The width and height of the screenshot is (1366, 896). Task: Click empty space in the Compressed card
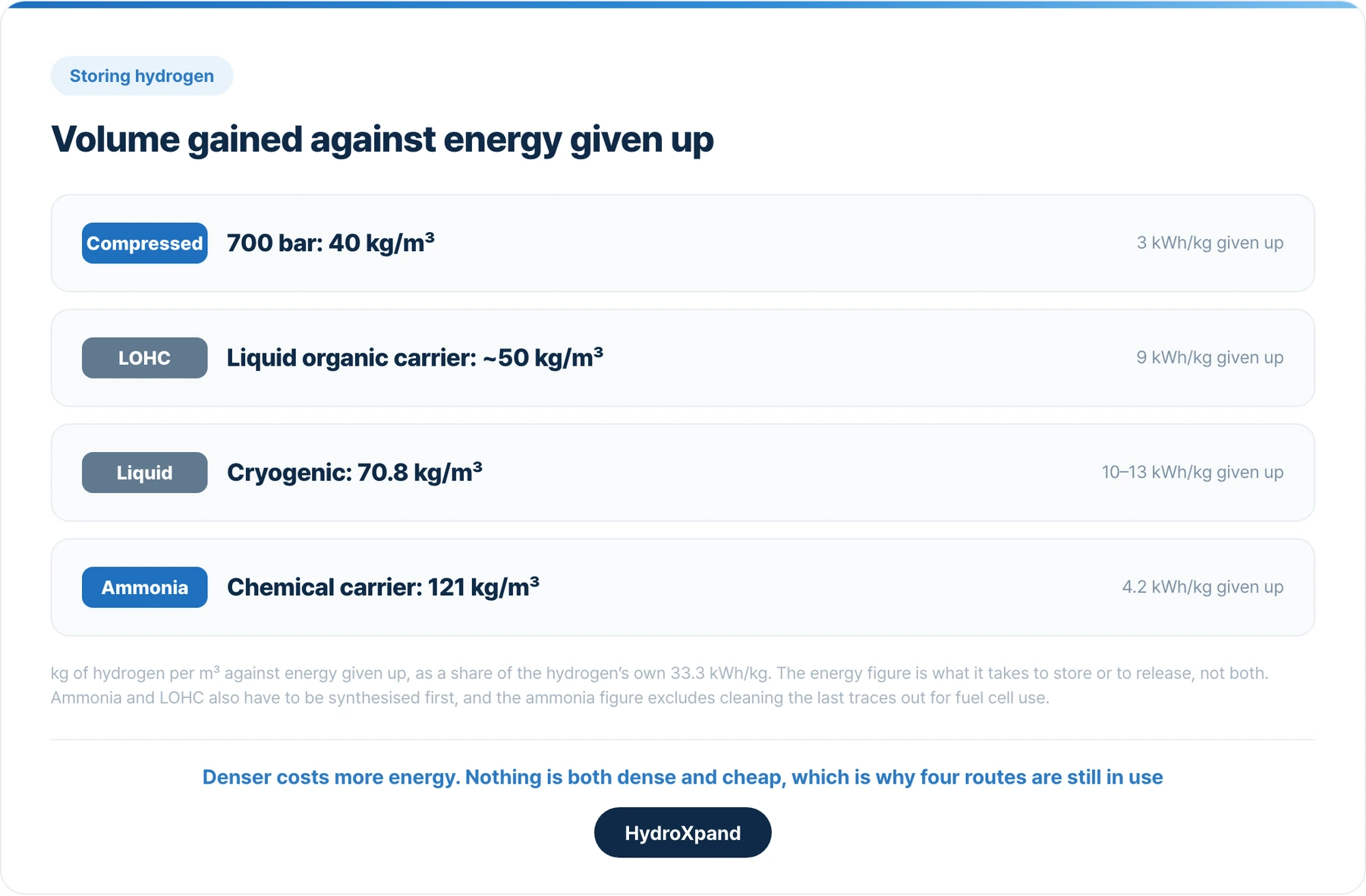click(x=782, y=244)
